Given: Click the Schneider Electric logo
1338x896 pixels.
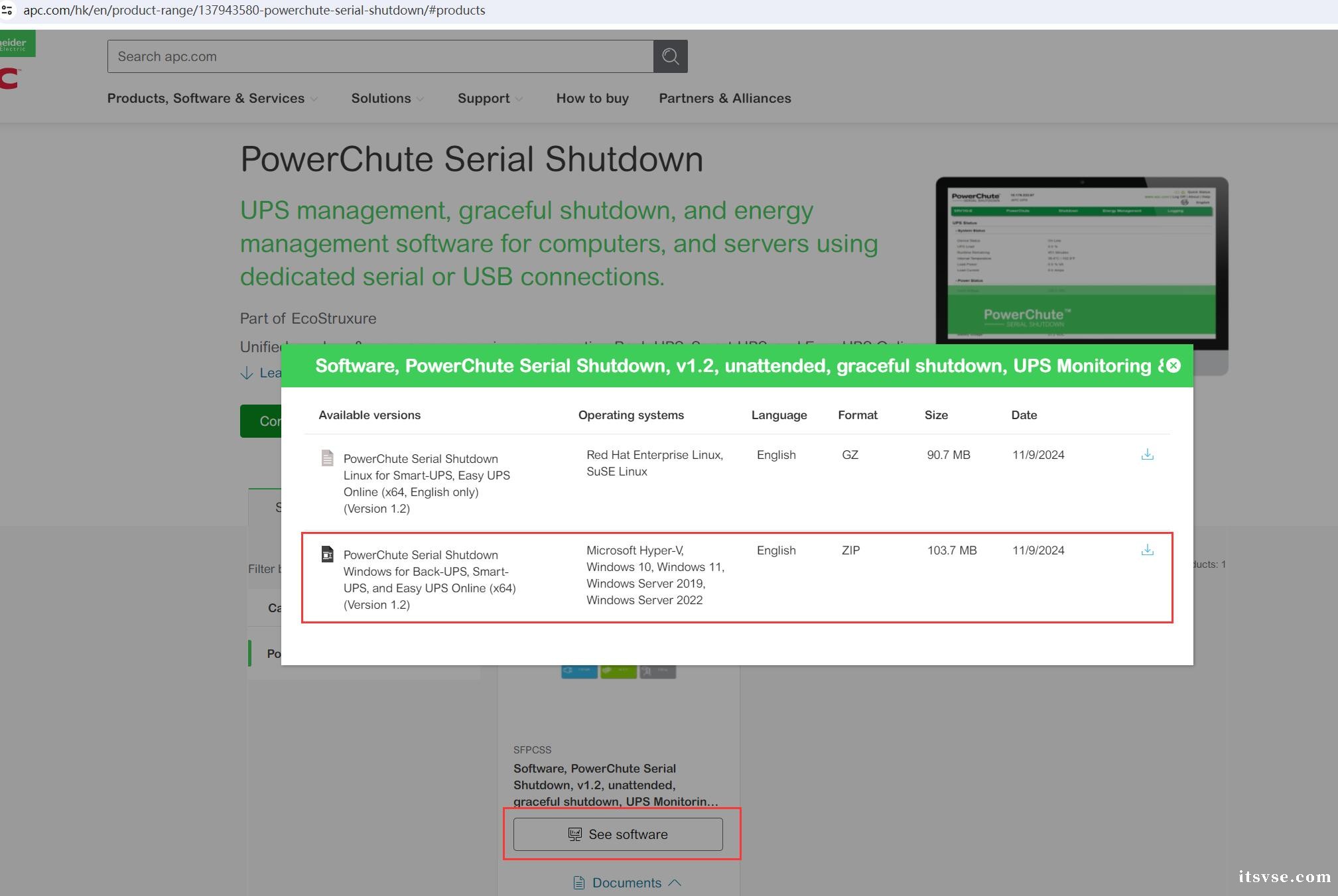Looking at the screenshot, I should 17,44.
